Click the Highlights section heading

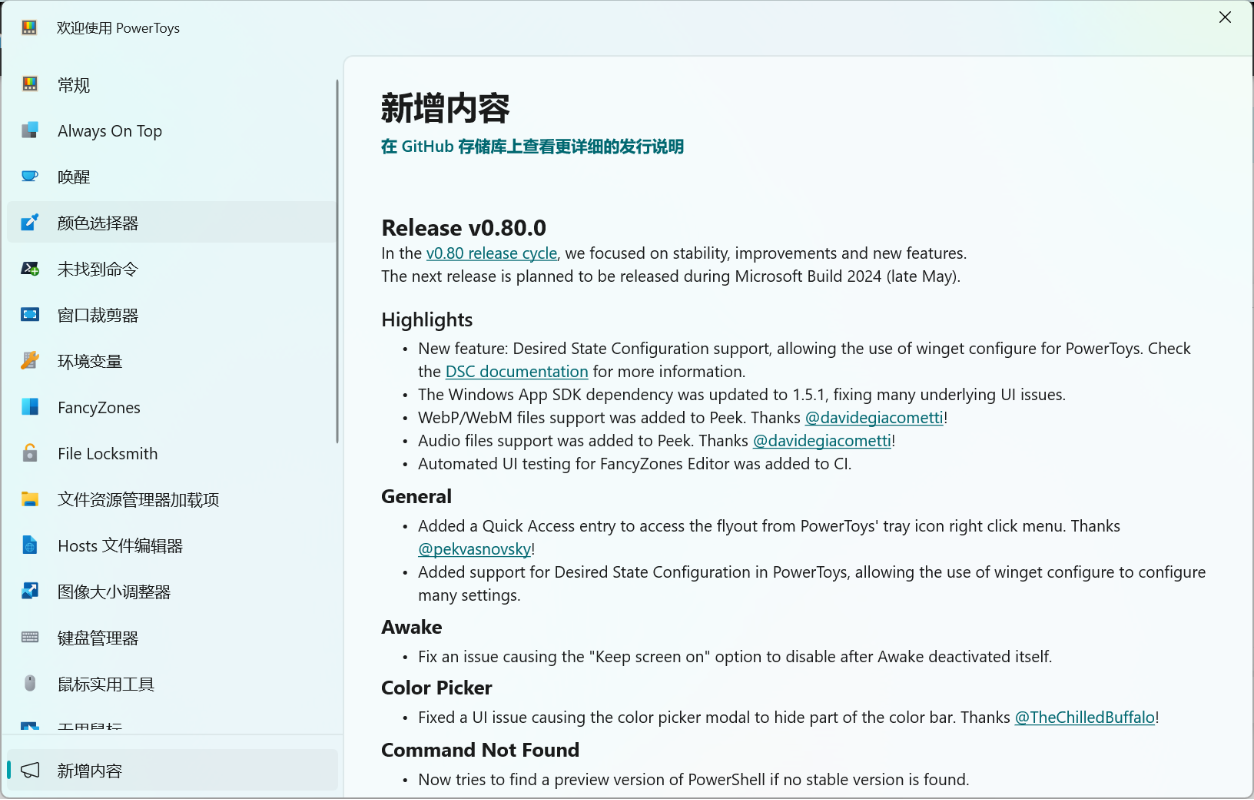(x=427, y=319)
